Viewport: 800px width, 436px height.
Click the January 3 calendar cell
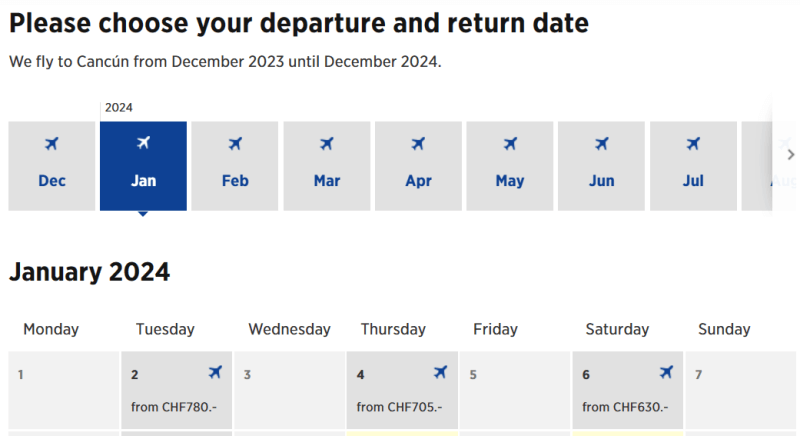pyautogui.click(x=289, y=390)
